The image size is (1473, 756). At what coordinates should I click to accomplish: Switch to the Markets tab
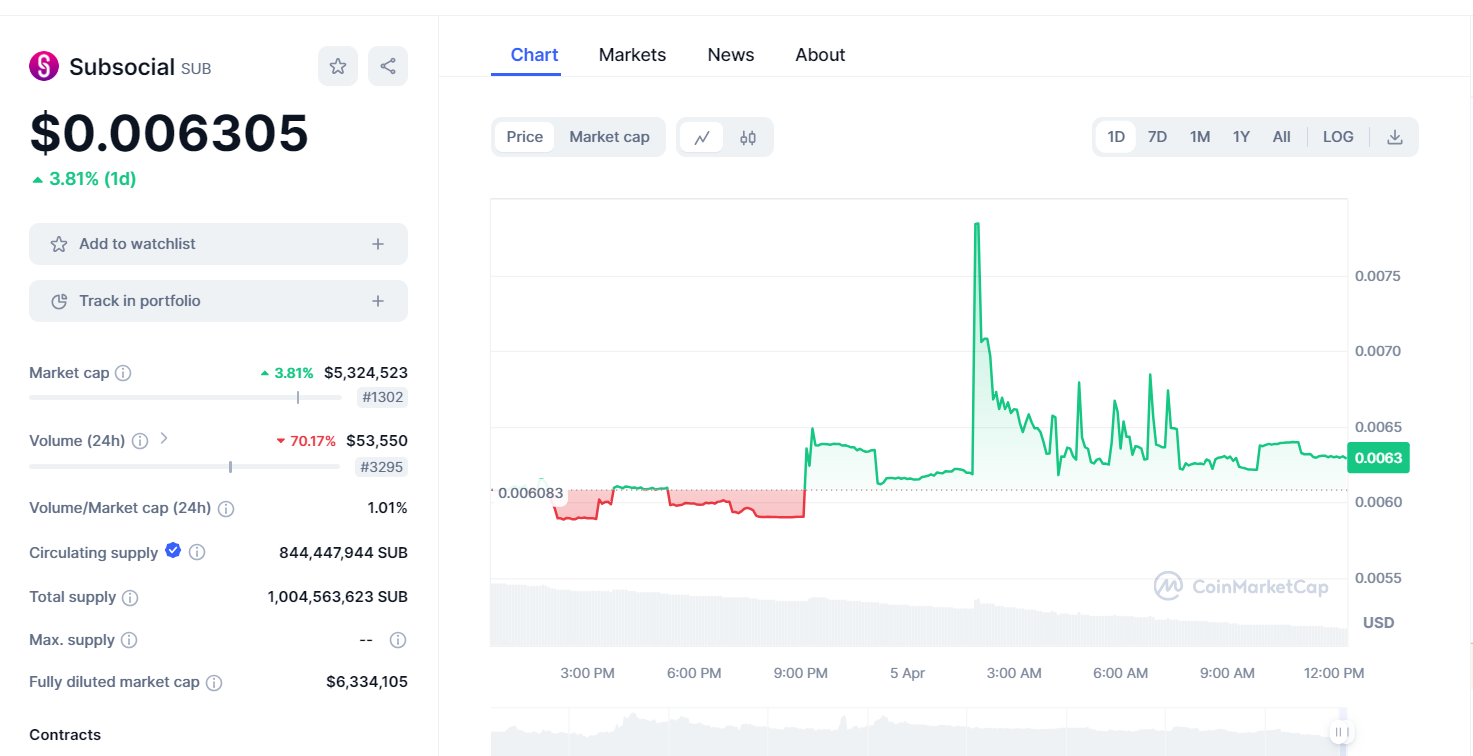pyautogui.click(x=632, y=55)
